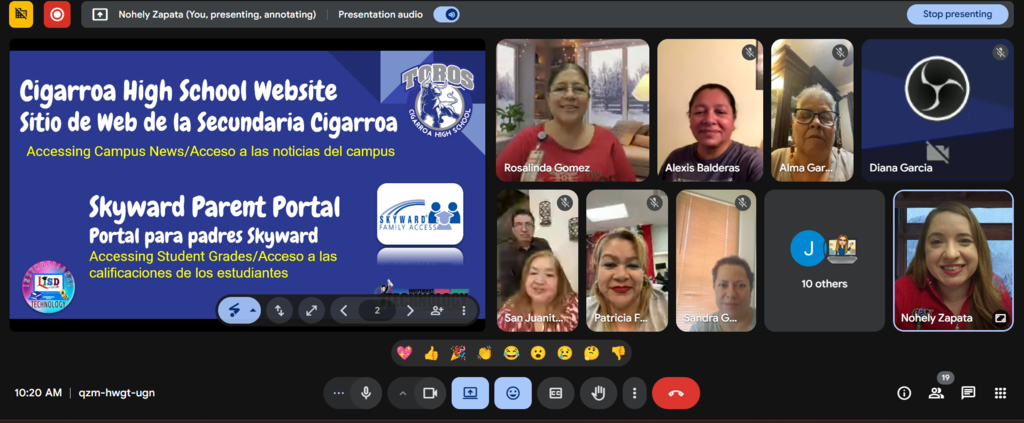1024x423 pixels.
Task: Open the annotation tool options arrow
Action: click(x=253, y=311)
